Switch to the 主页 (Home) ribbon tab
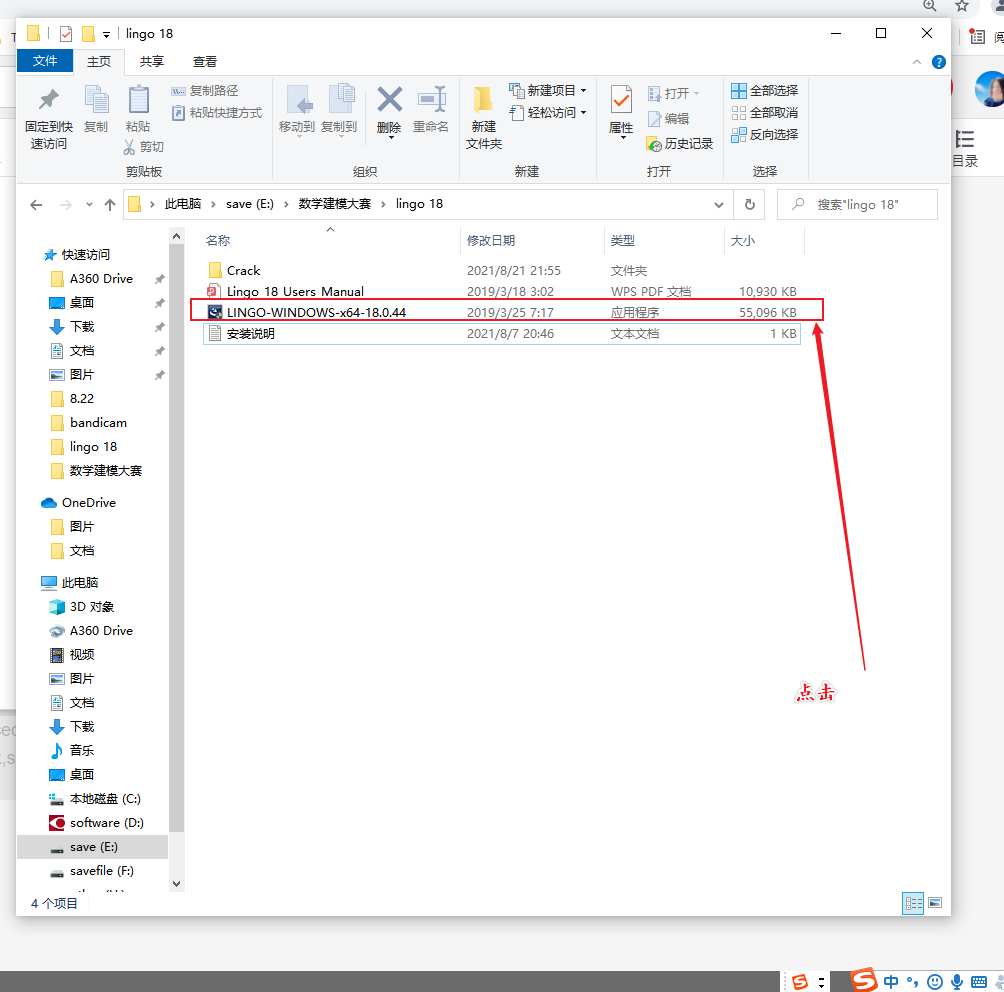Viewport: 1004px width, 992px height. 99,61
